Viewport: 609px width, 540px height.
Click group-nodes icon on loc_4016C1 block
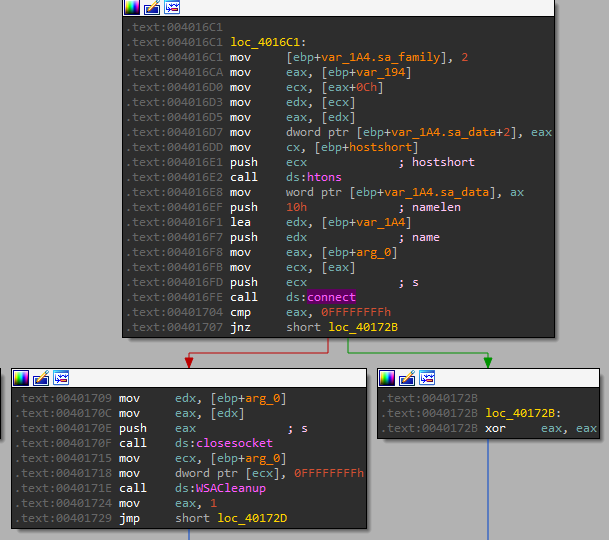click(x=170, y=8)
